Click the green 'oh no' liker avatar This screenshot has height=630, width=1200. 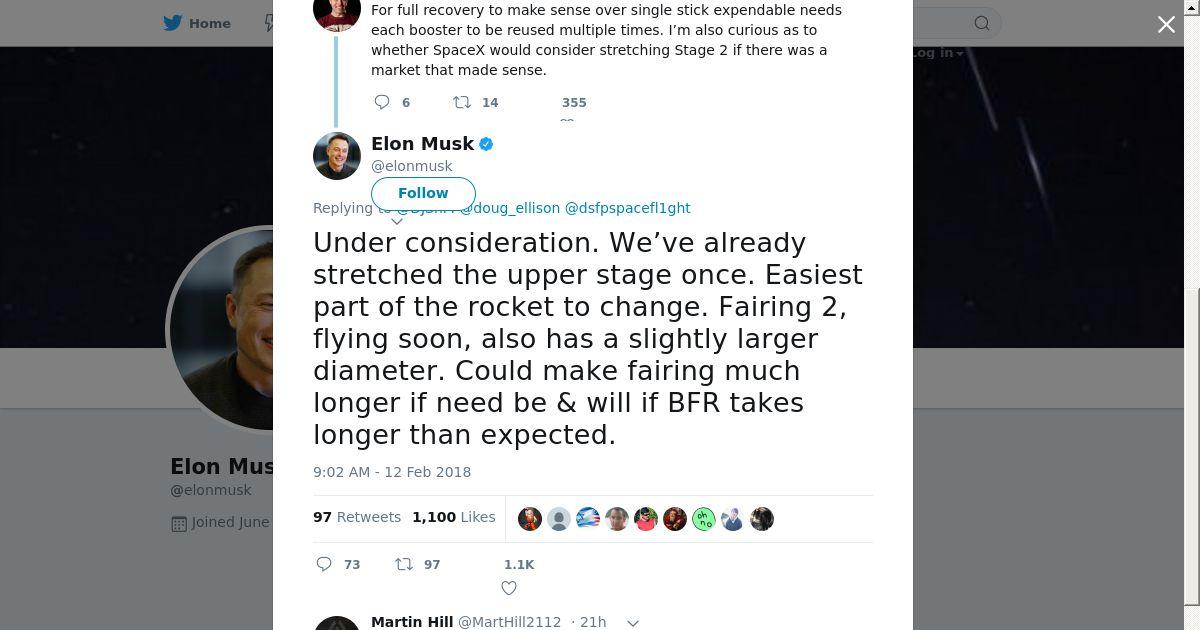704,519
